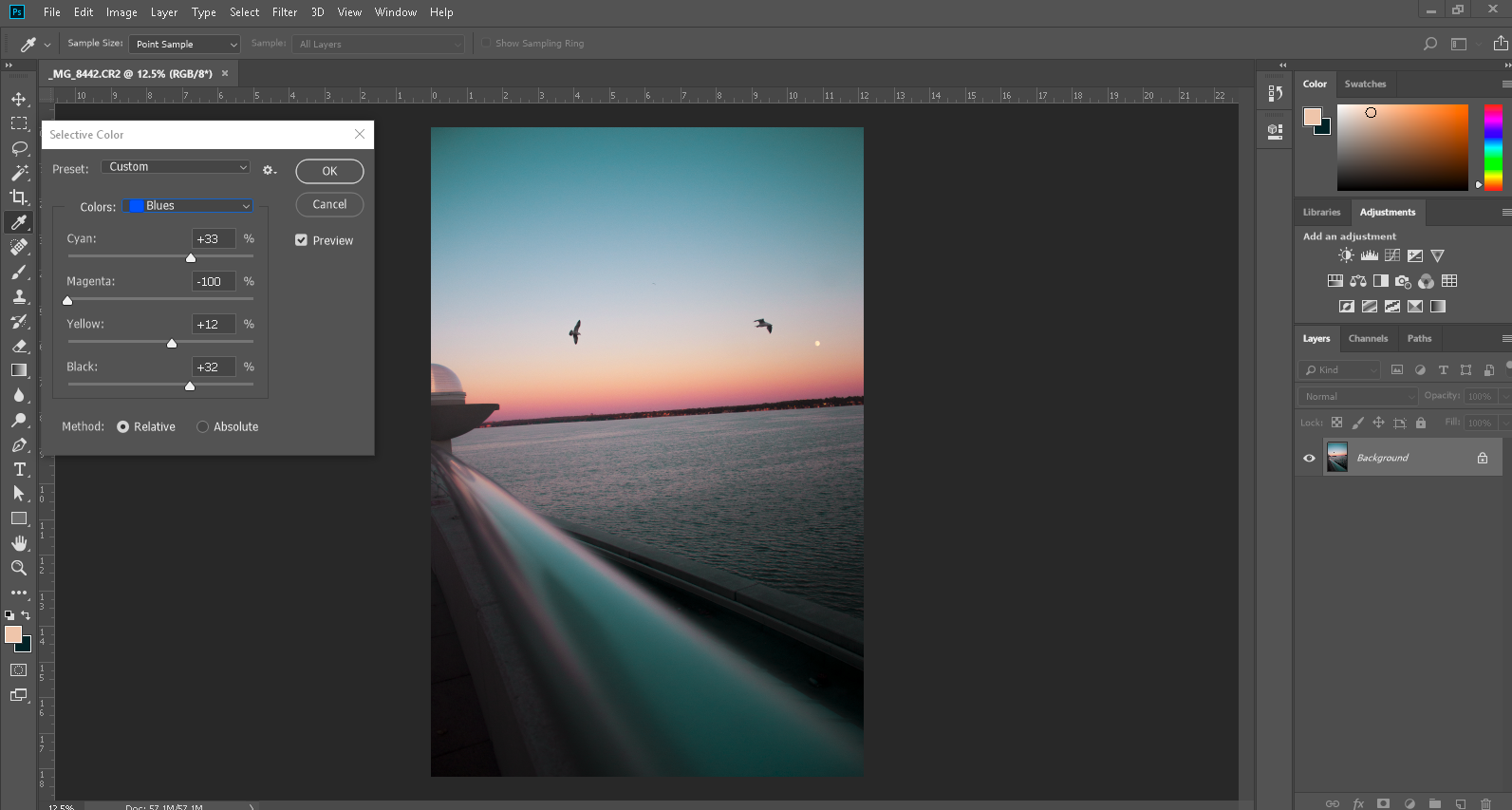Select the Brush tool
This screenshot has width=1512, height=810.
pos(19,273)
